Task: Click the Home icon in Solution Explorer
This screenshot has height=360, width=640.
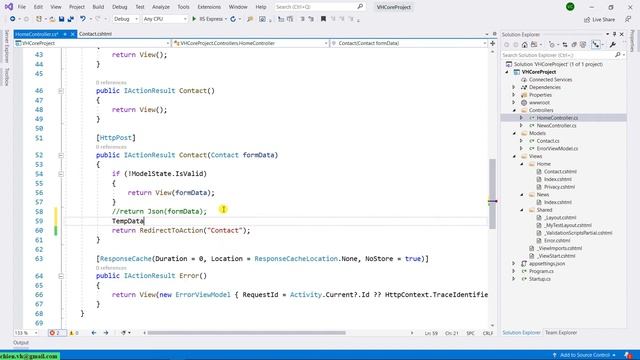Action: (524, 45)
